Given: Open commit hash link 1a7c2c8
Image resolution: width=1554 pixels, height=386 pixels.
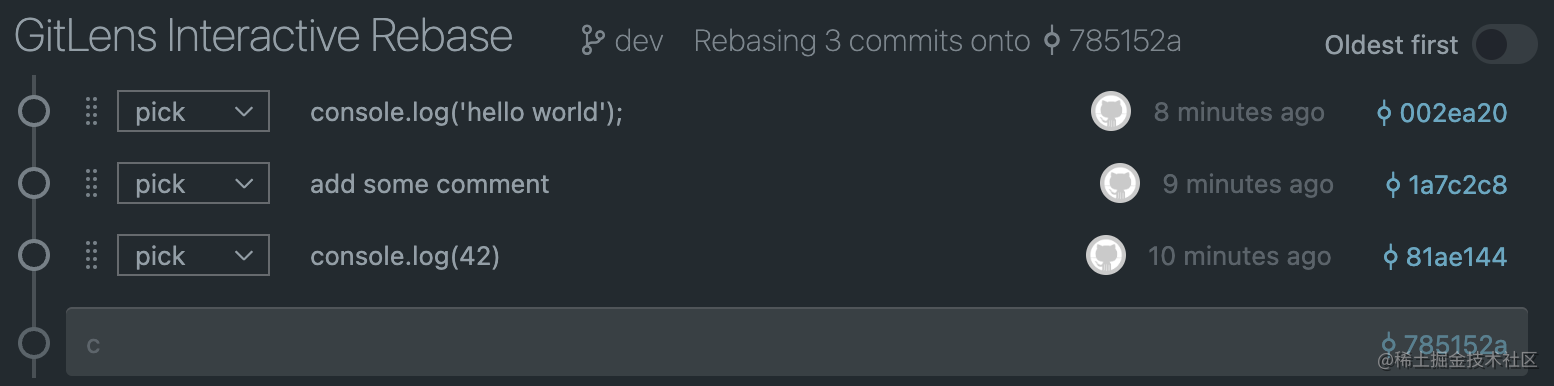Looking at the screenshot, I should 1446,185.
